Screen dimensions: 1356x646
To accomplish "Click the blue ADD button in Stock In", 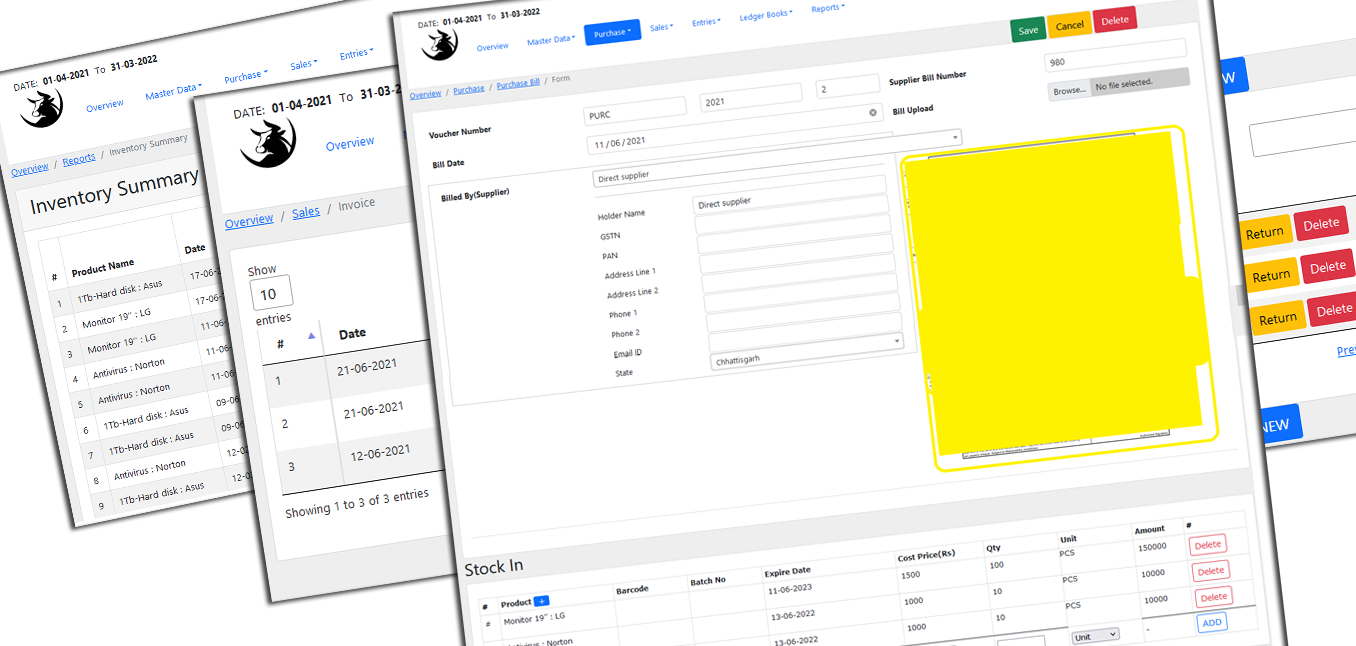I will [x=1212, y=622].
